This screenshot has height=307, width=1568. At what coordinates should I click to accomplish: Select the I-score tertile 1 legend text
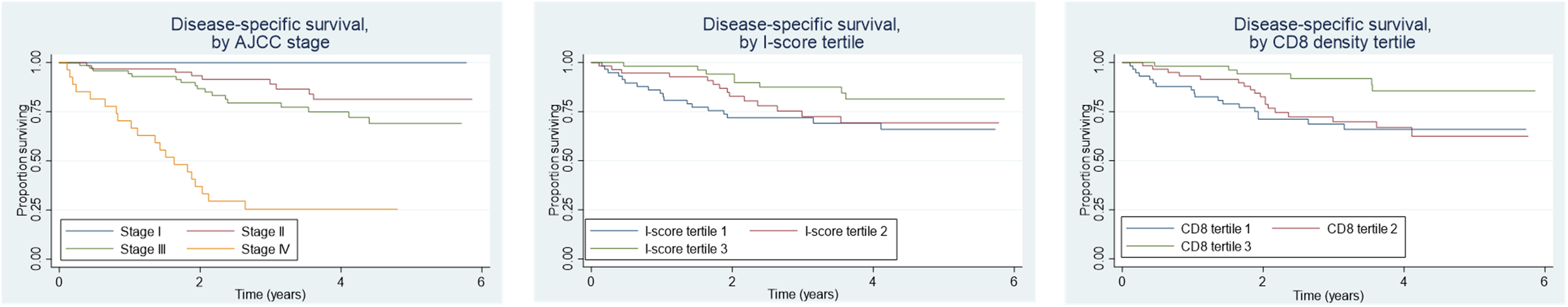point(686,232)
